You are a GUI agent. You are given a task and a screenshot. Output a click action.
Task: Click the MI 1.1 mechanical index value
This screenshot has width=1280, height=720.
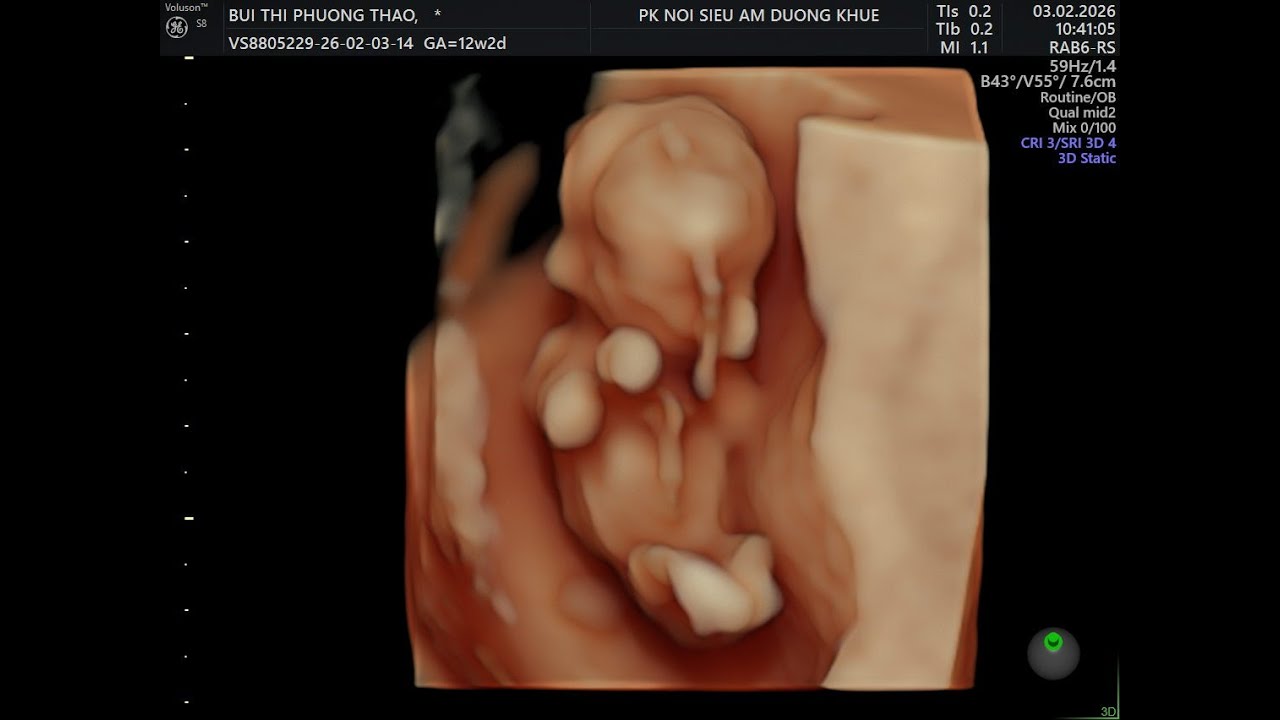(x=963, y=47)
